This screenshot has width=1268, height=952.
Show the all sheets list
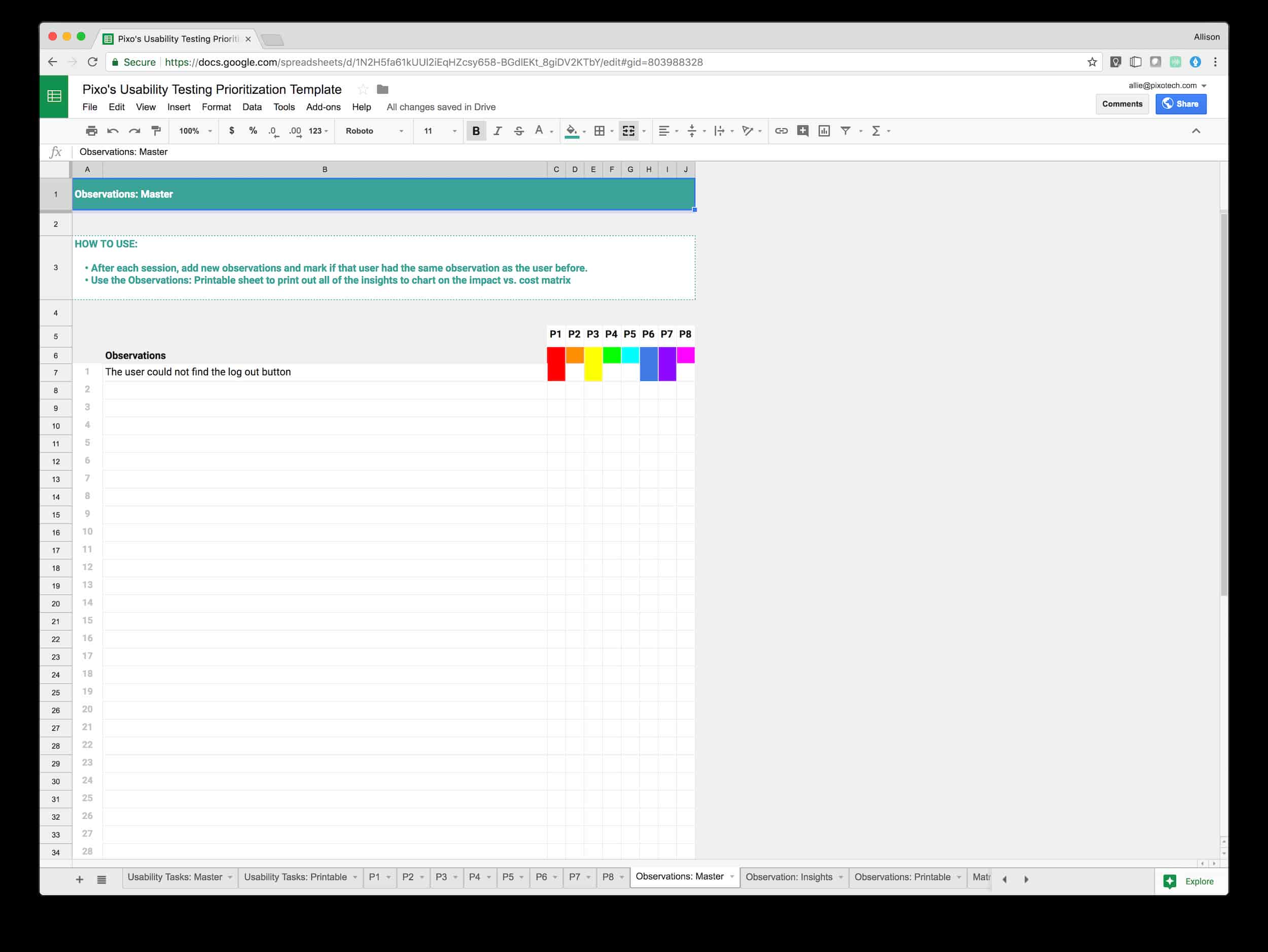tap(101, 879)
